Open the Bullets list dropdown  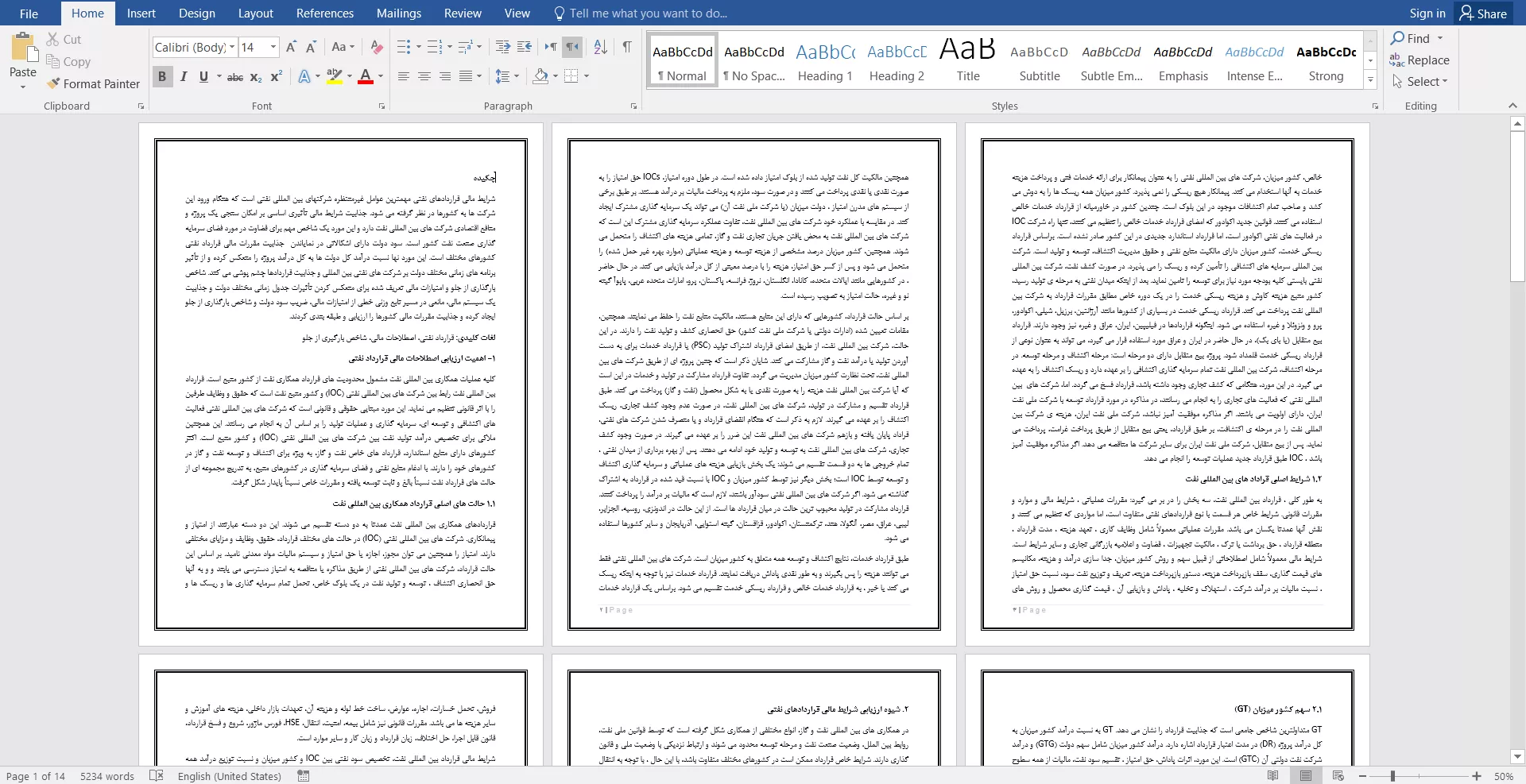click(x=419, y=47)
